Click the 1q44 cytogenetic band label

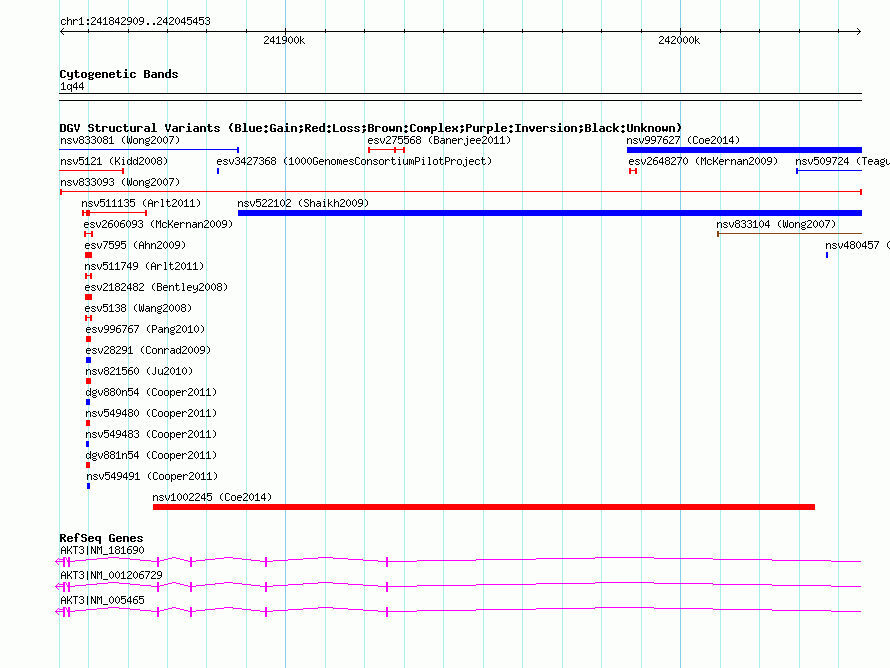(72, 86)
